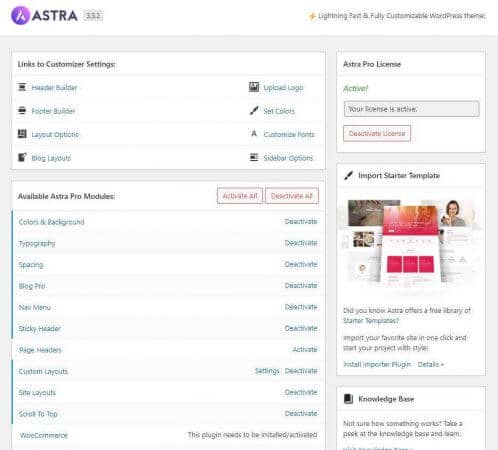Open the Blog Layouts link
Image resolution: width=498 pixels, height=450 pixels.
pos(51,158)
